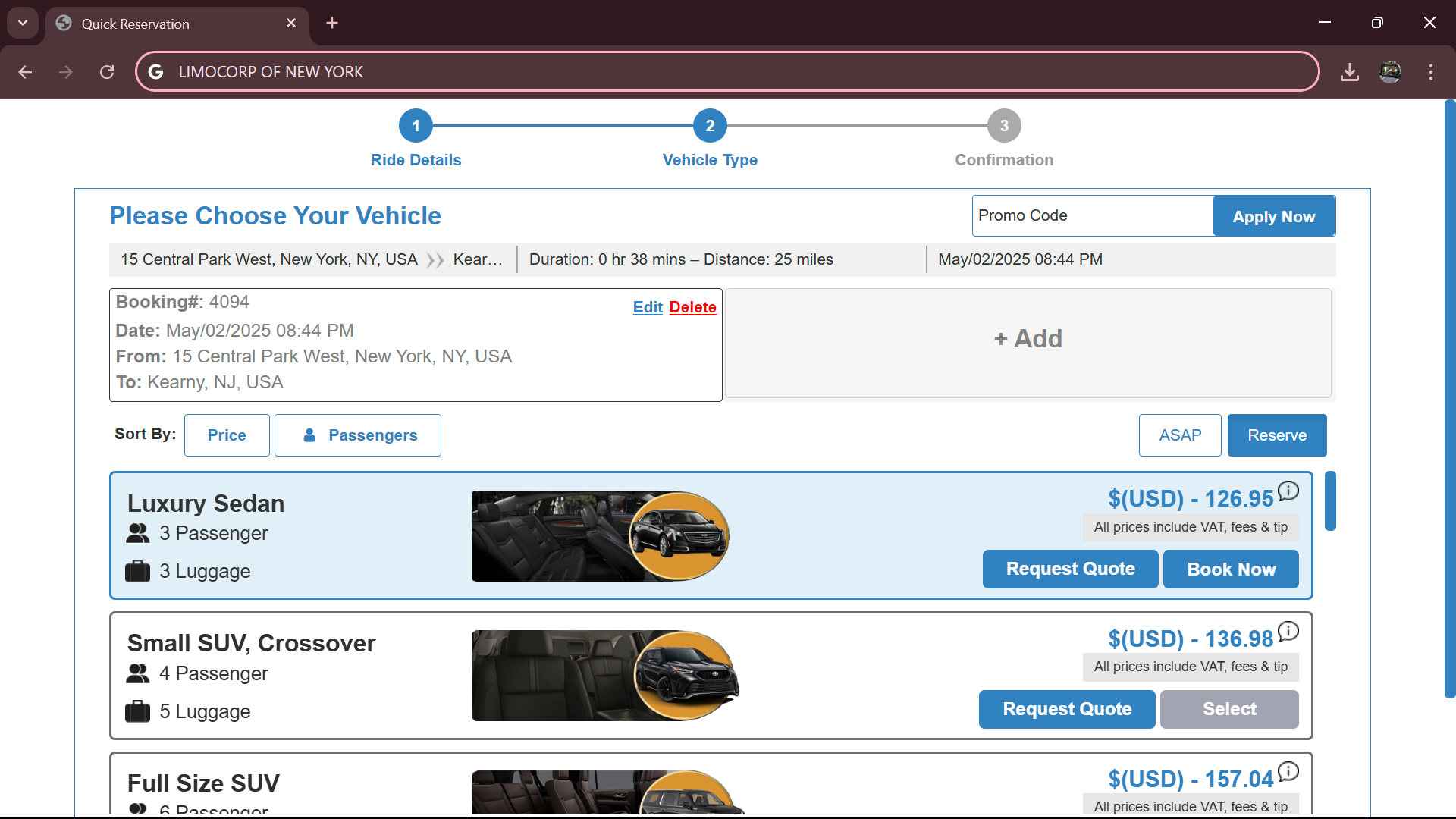Focus the Promo Code input field
The width and height of the screenshot is (1456, 819).
click(1093, 216)
